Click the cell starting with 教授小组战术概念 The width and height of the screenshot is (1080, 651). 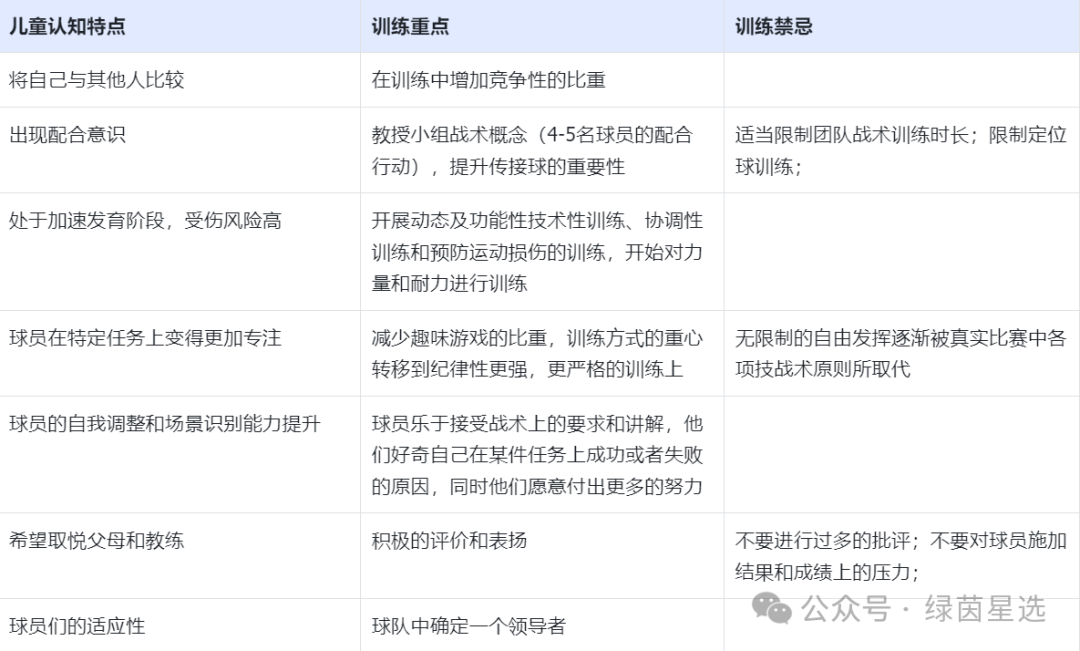pos(542,150)
